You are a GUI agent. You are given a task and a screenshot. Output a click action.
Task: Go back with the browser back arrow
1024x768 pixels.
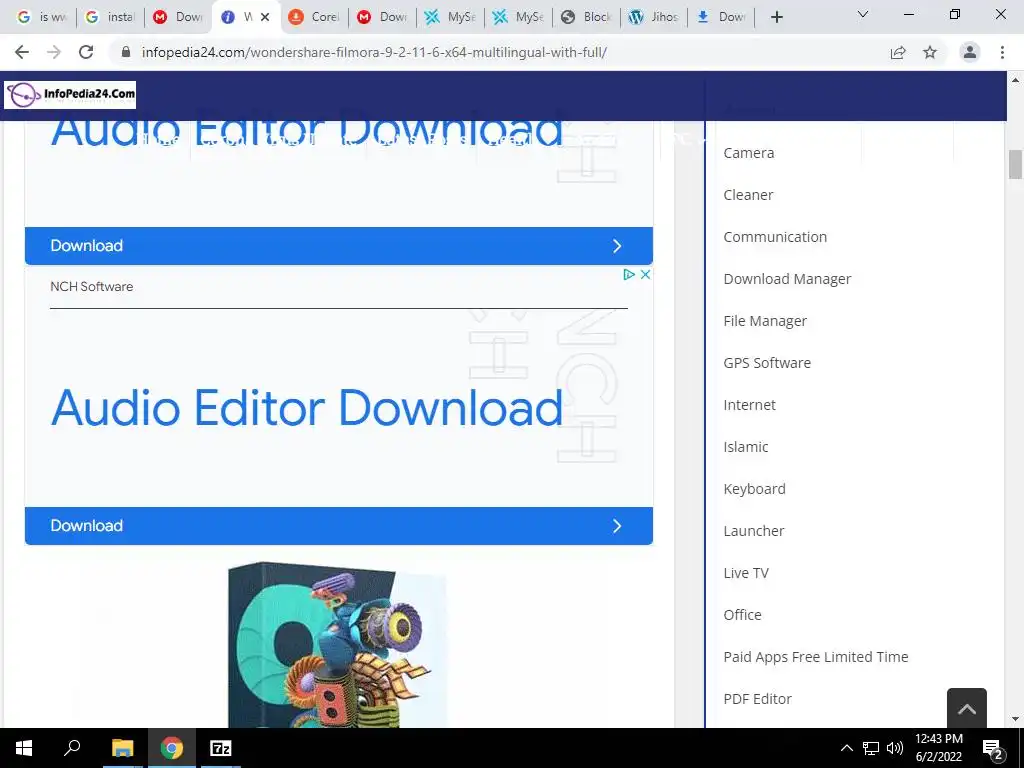22,52
